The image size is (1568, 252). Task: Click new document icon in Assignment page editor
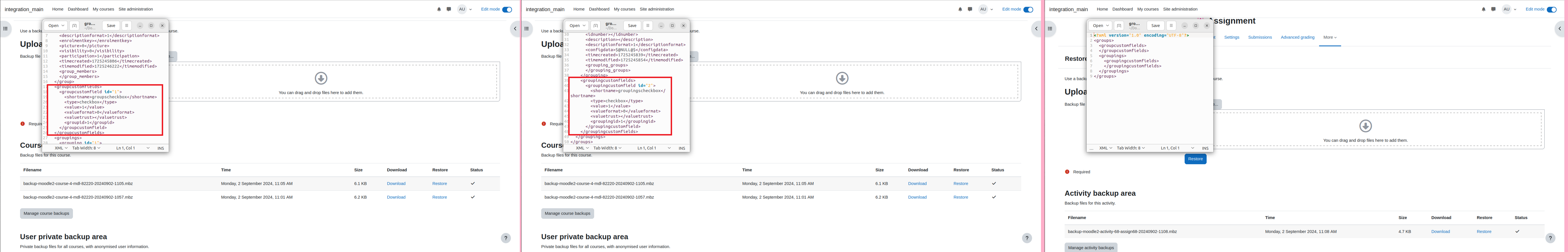click(x=1119, y=26)
